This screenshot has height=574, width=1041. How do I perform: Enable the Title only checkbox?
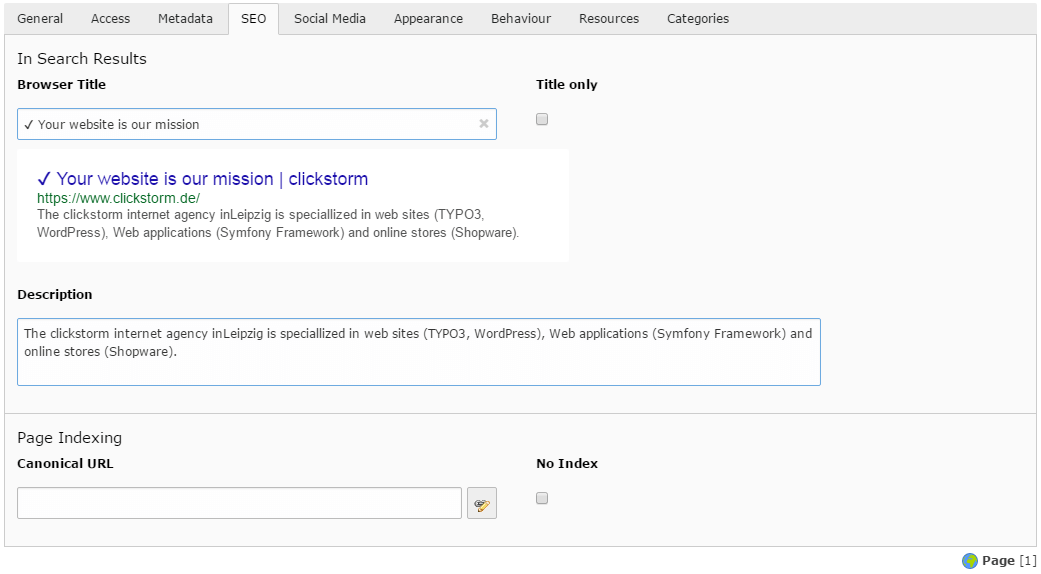(542, 120)
